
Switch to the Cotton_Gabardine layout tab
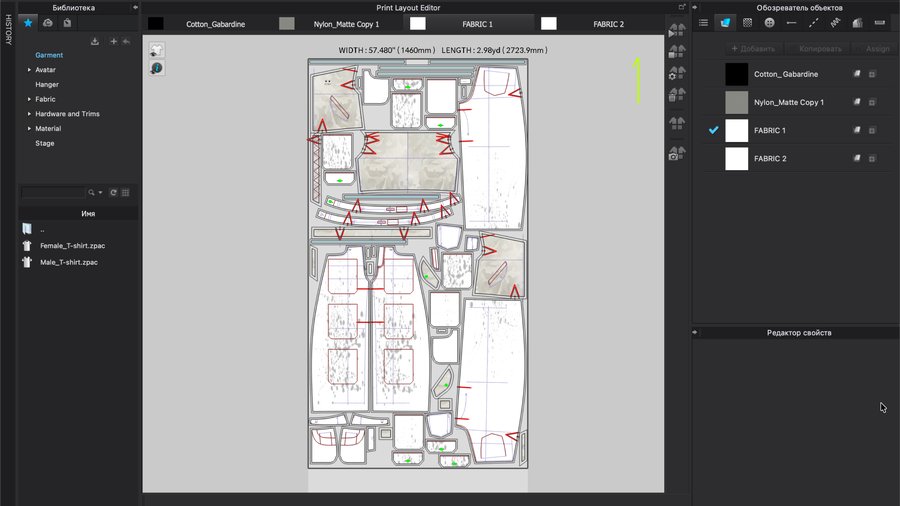208,23
